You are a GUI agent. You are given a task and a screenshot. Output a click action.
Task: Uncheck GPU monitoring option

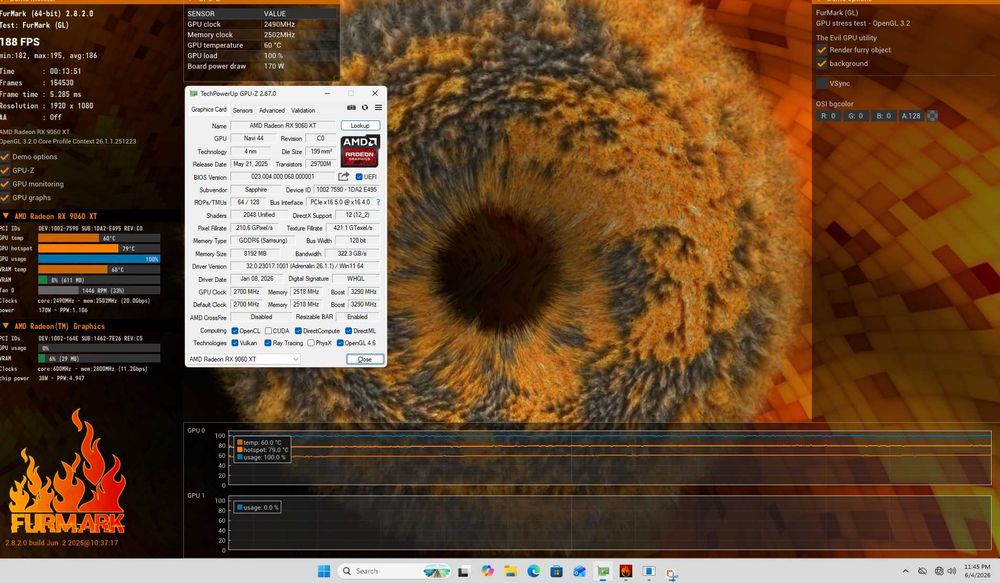tap(5, 184)
